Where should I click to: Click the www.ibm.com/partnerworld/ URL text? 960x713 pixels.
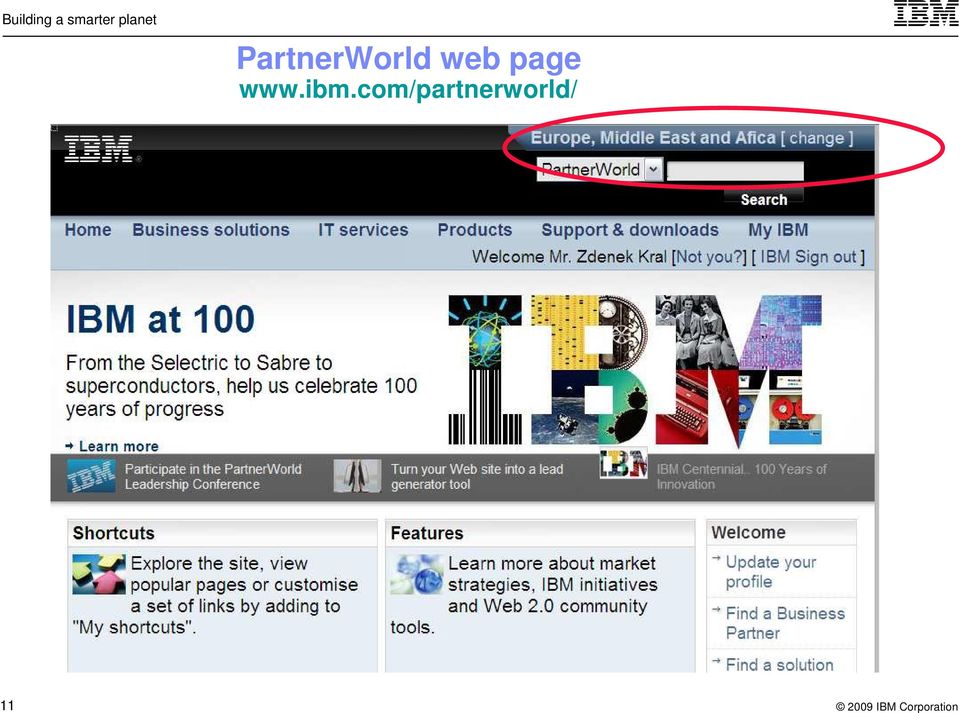408,89
